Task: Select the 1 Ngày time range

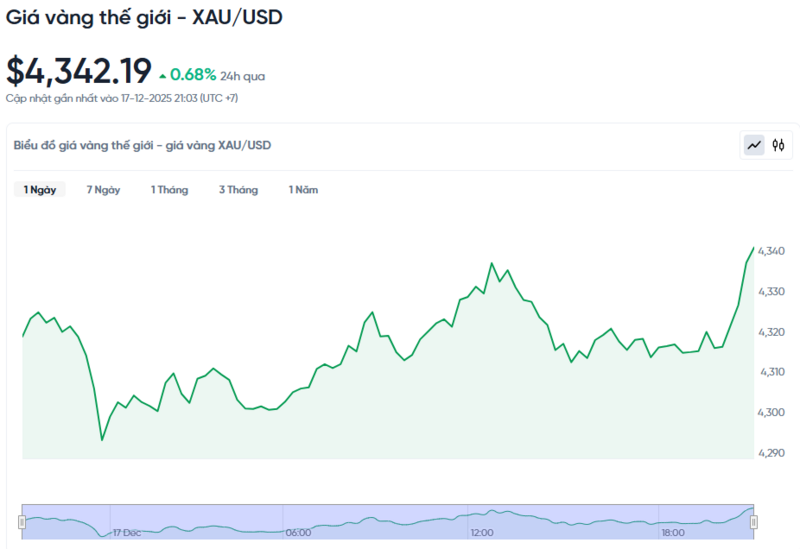Action: pos(40,190)
